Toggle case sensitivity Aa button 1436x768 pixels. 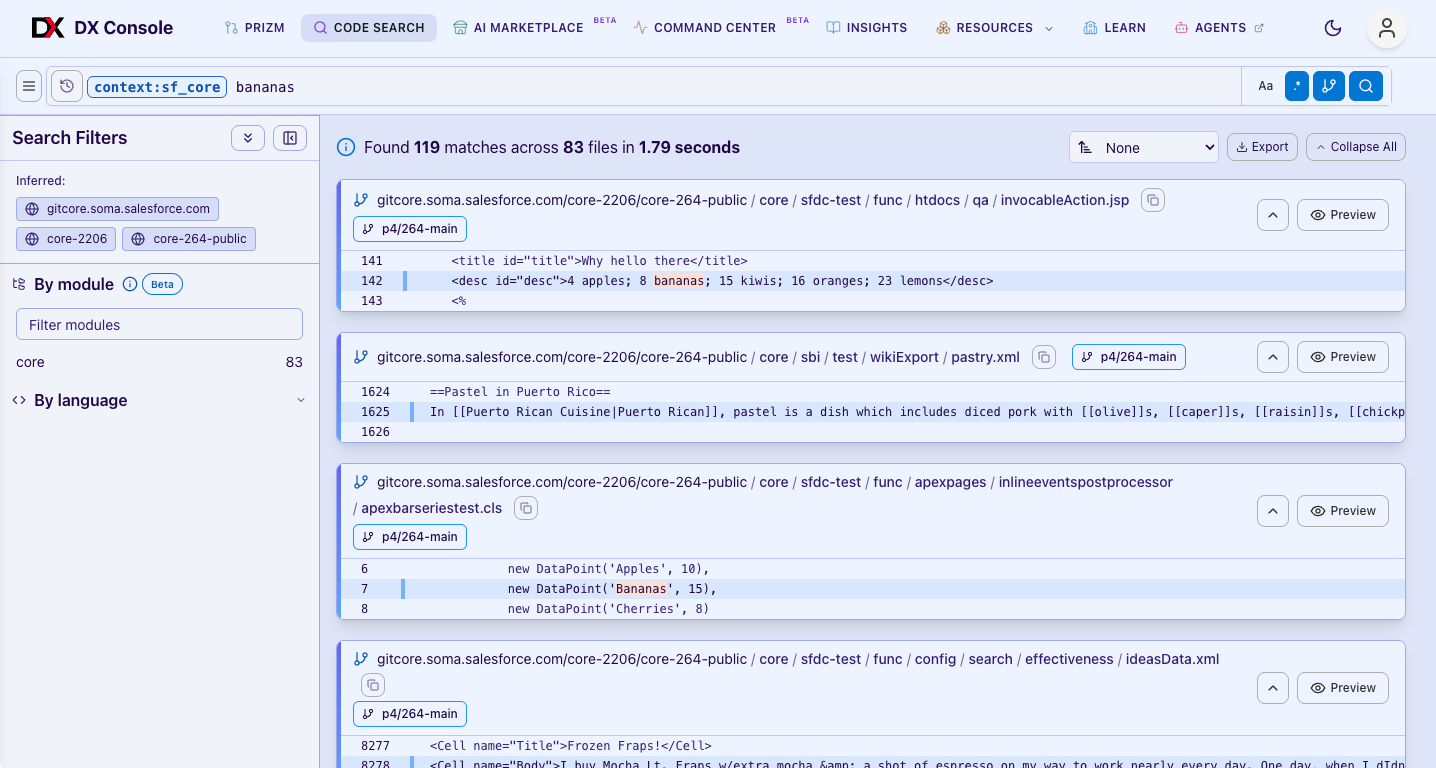pyautogui.click(x=1266, y=86)
